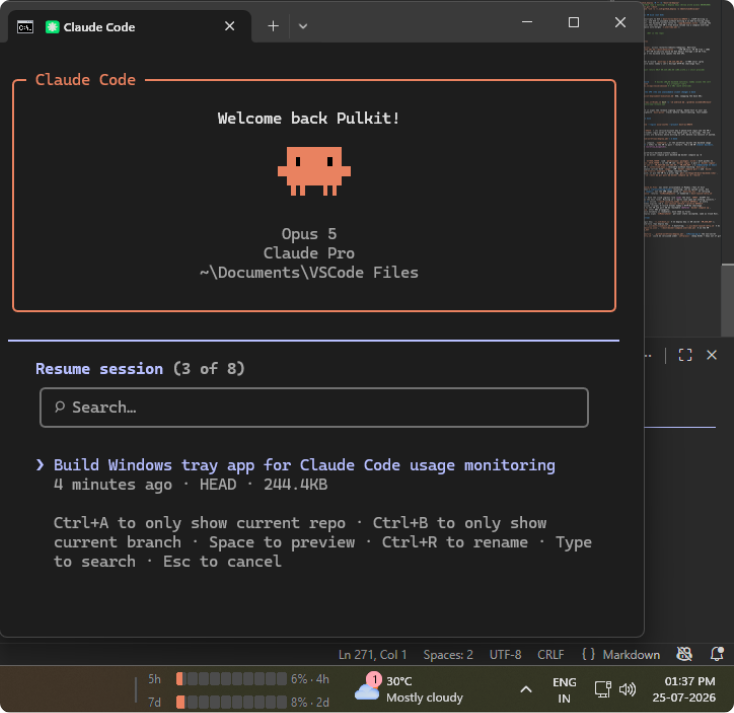The width and height of the screenshot is (734, 713).
Task: Change indentation via Spaces: 2
Action: pos(448,654)
